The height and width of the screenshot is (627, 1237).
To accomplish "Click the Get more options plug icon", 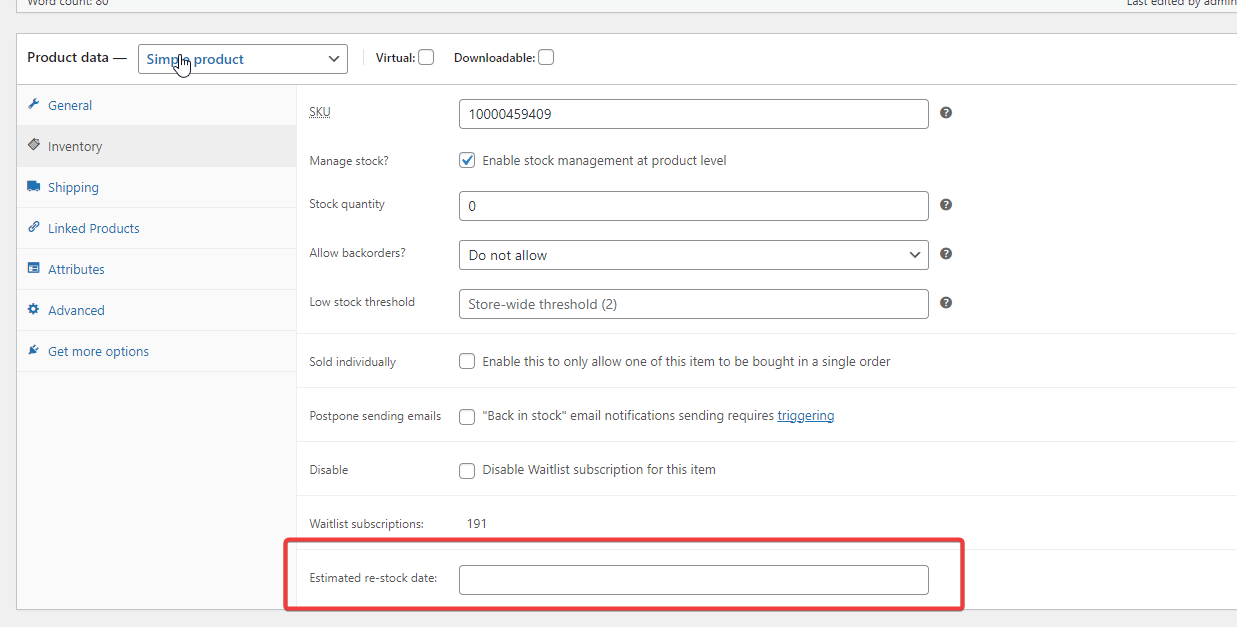I will 34,351.
